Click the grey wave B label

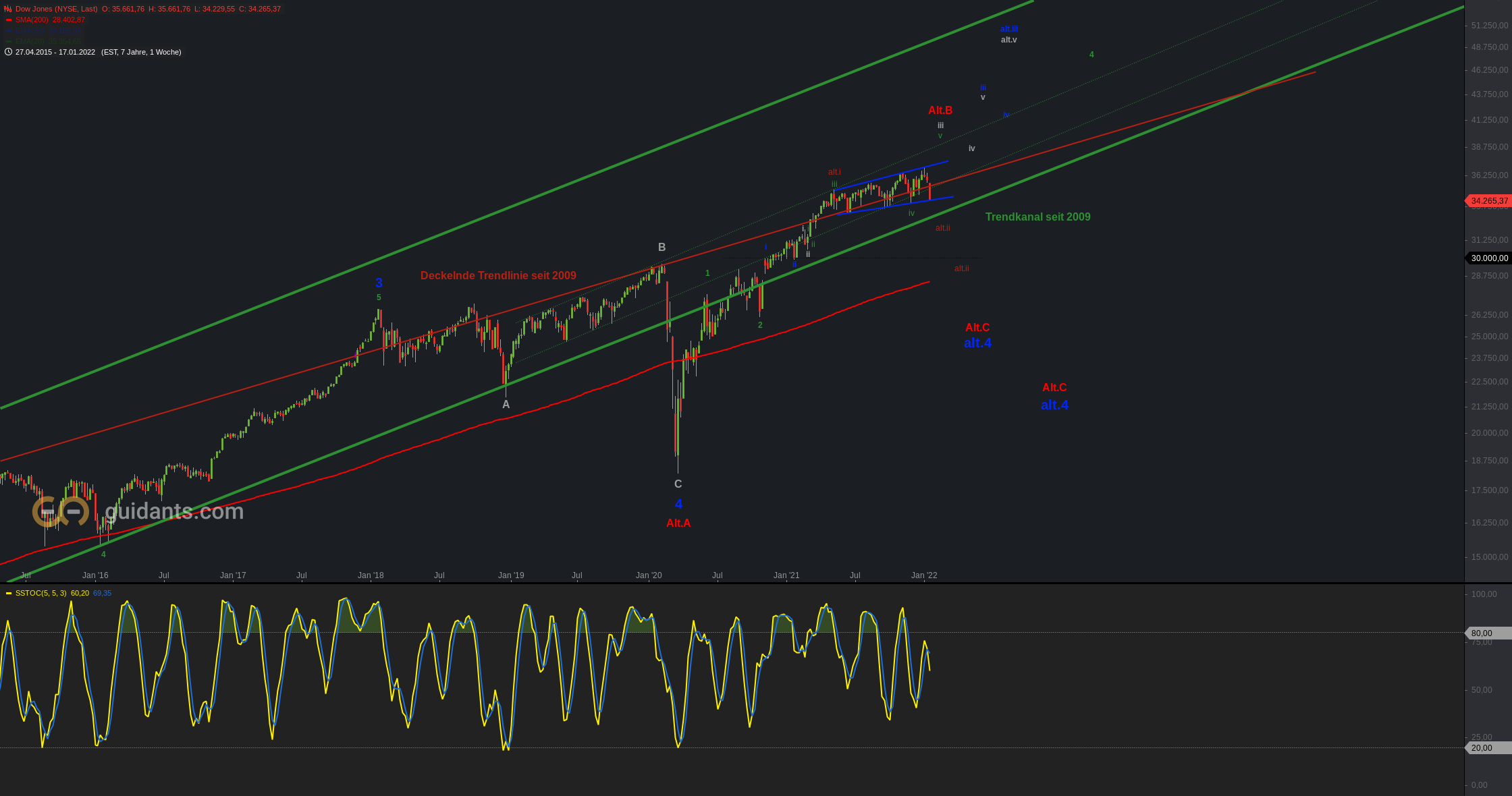pos(662,248)
